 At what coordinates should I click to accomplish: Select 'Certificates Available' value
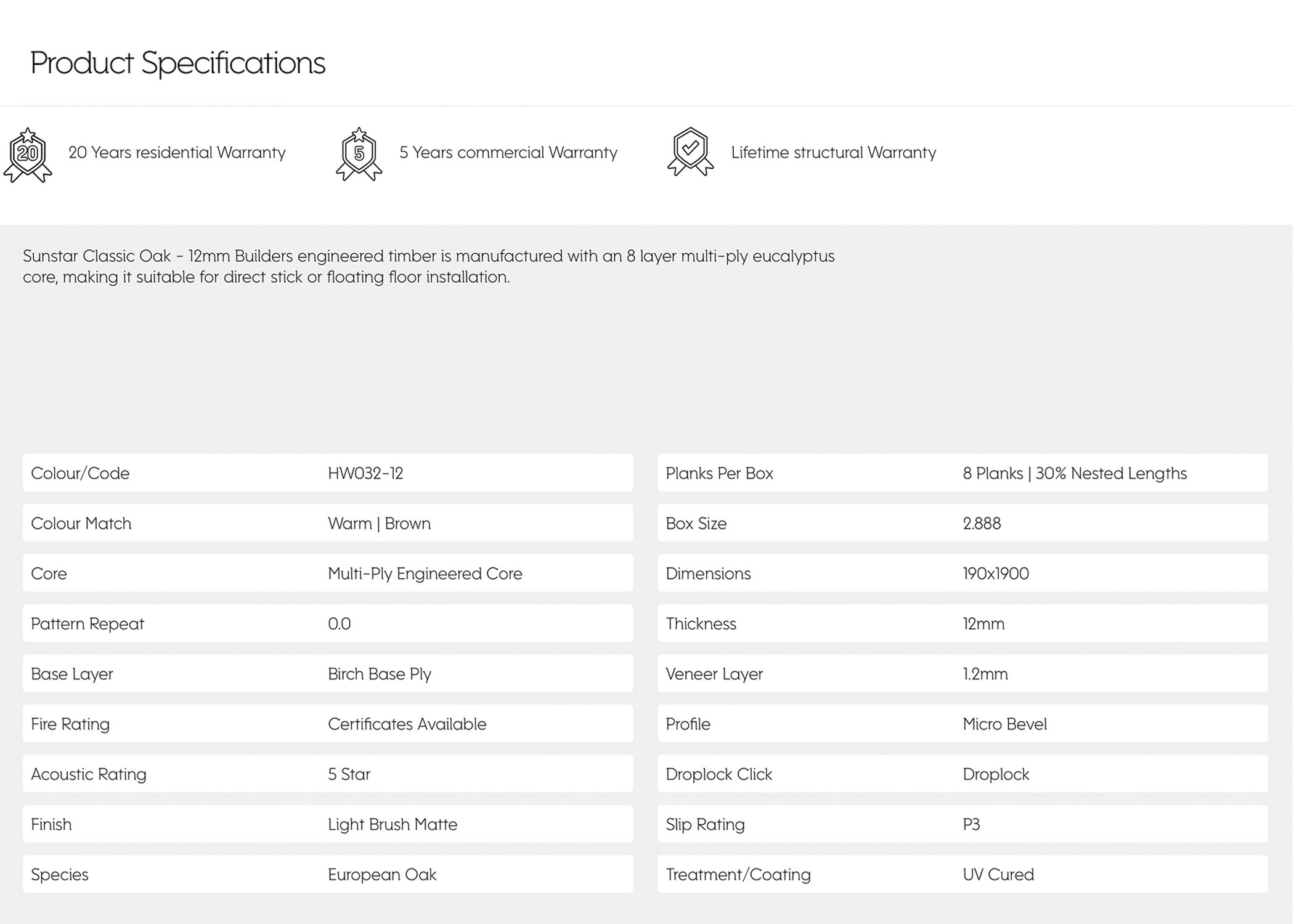tap(407, 724)
